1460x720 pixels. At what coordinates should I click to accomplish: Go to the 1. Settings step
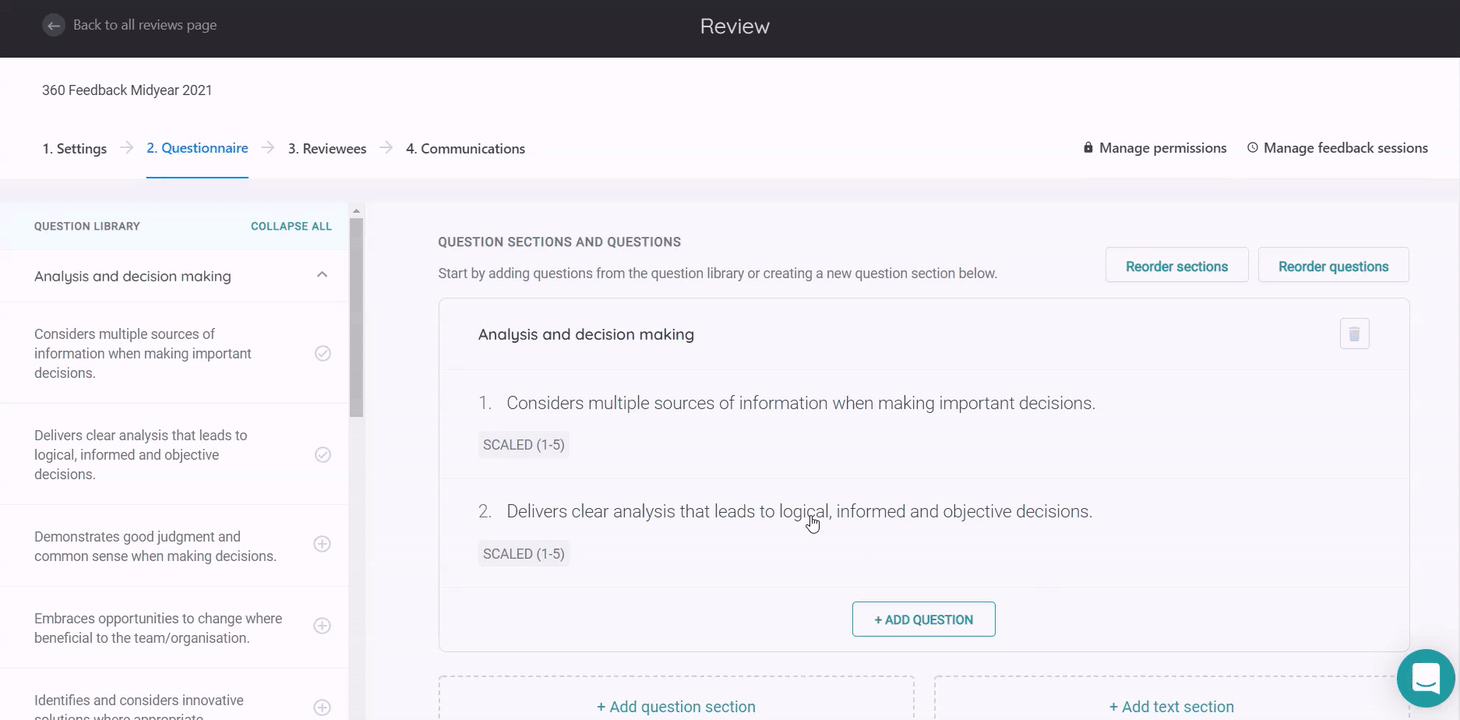click(x=74, y=148)
